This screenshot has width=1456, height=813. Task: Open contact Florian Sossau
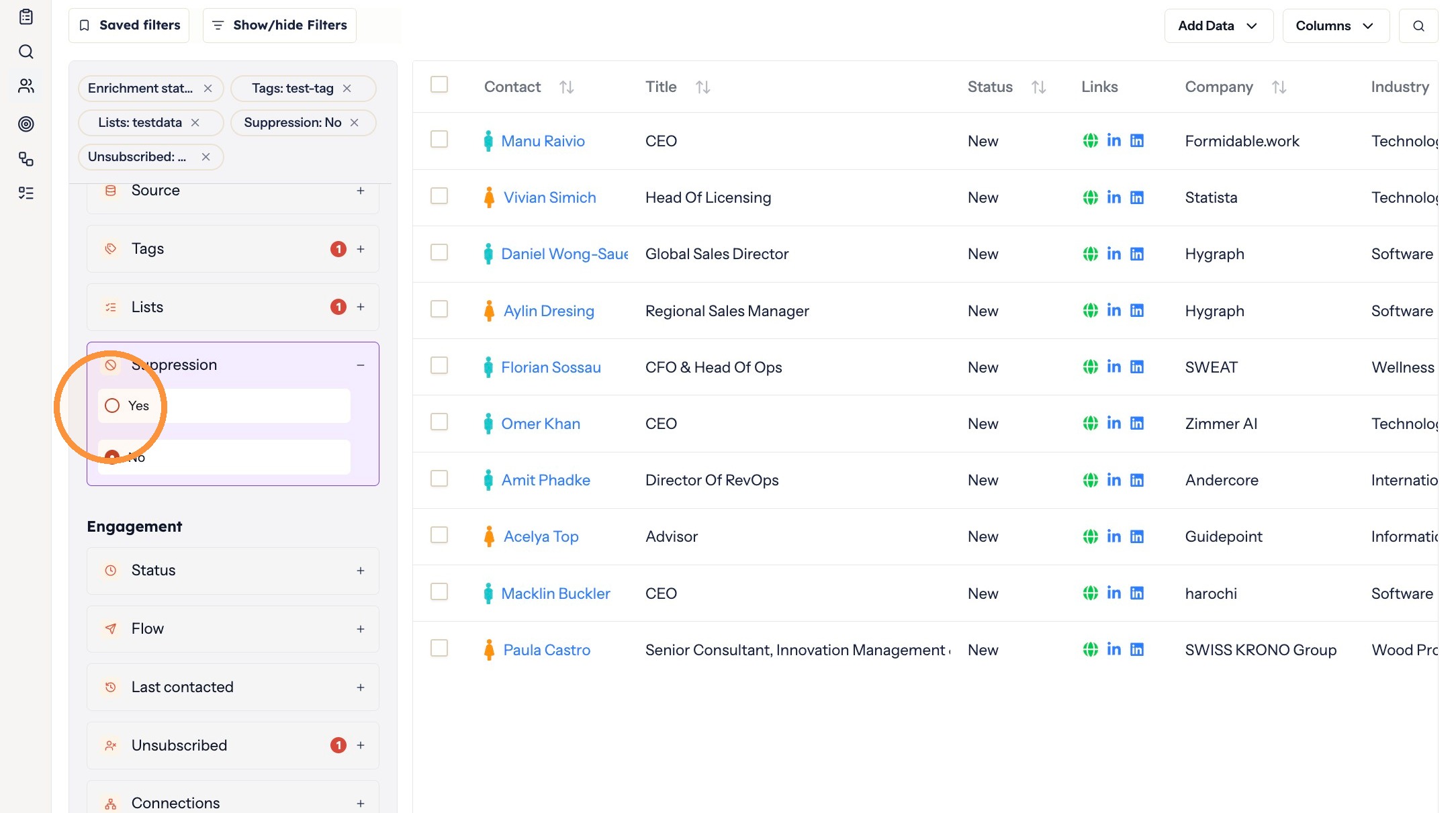coord(551,368)
